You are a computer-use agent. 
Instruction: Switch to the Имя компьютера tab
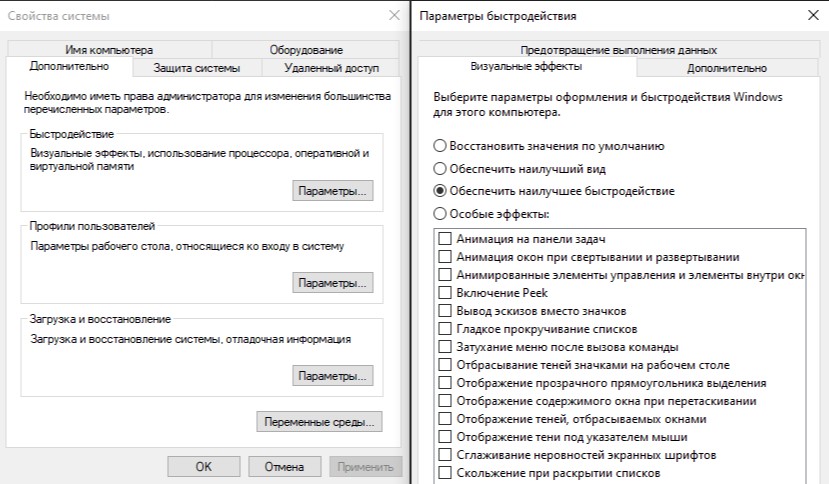coord(110,49)
